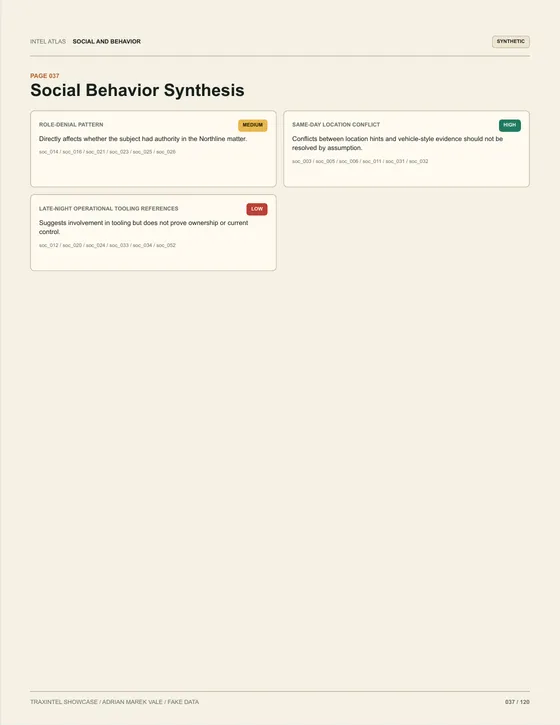Open the SAME-DAY LOCATION CONFLICT card heading

pyautogui.click(x=336, y=125)
